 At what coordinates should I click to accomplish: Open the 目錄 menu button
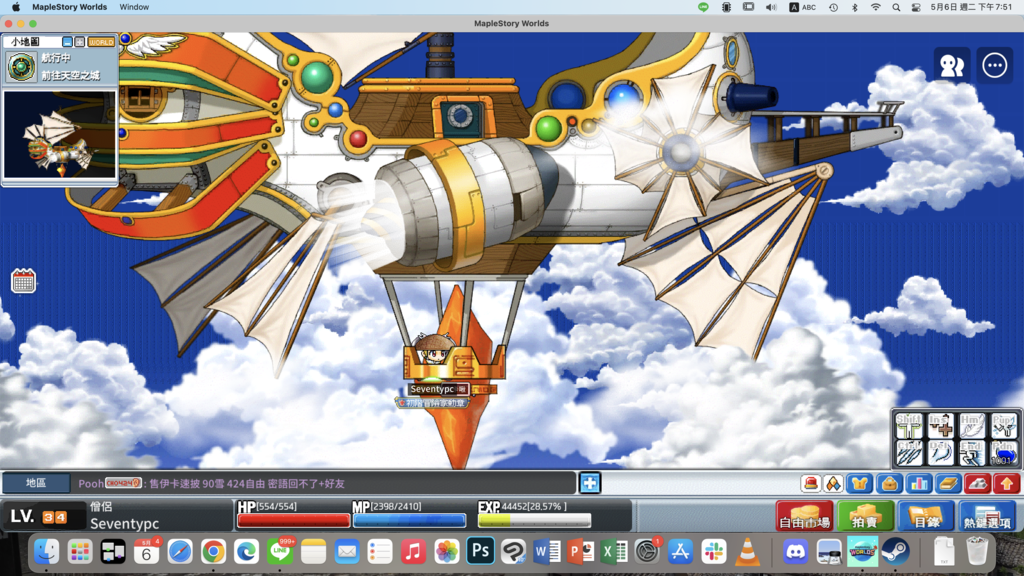(x=926, y=517)
